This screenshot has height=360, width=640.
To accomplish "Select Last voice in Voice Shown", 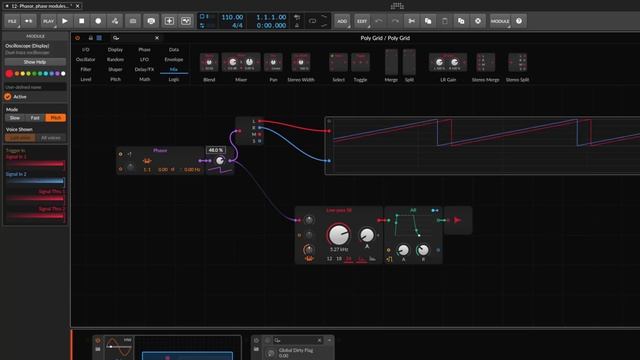I will pyautogui.click(x=20, y=138).
